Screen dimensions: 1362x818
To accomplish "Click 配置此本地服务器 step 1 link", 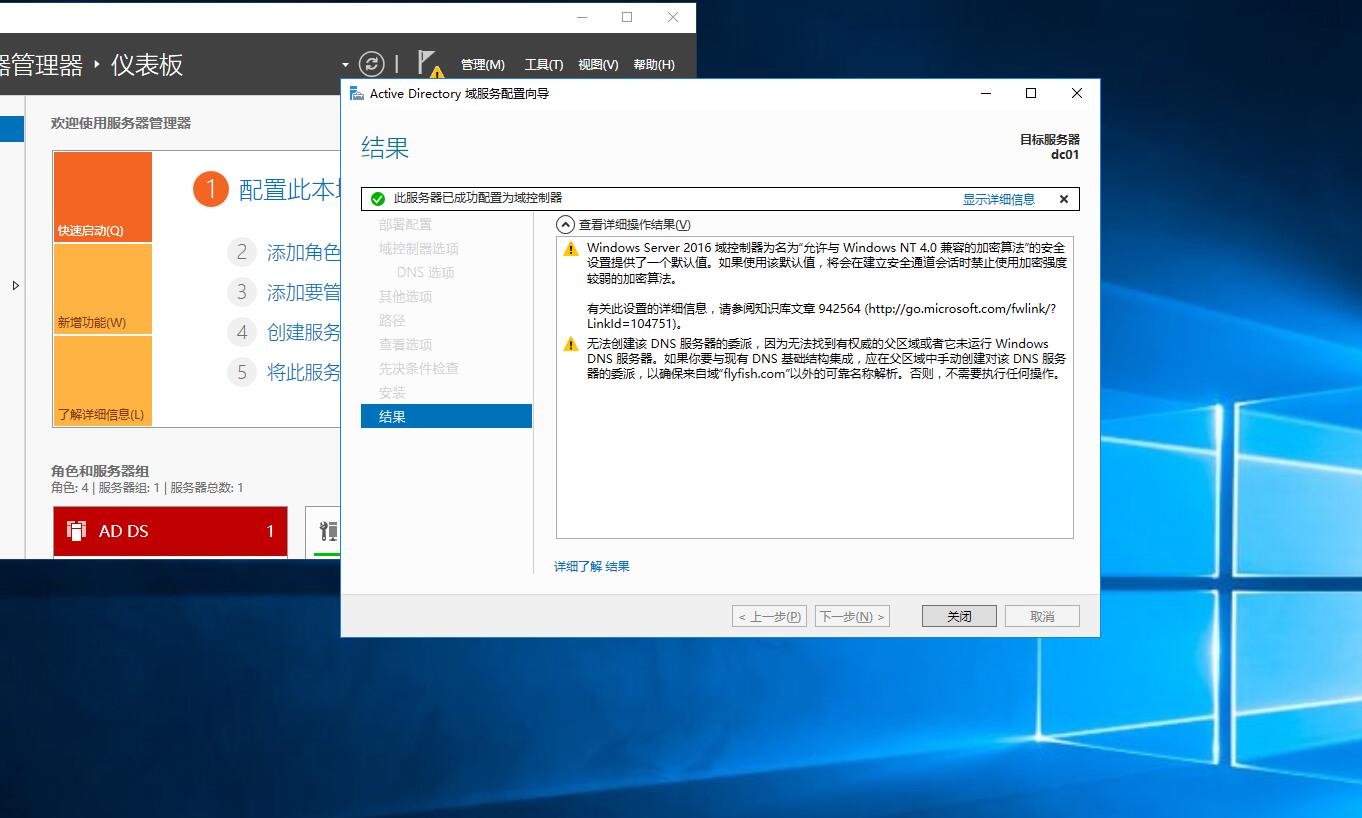I will pos(290,189).
